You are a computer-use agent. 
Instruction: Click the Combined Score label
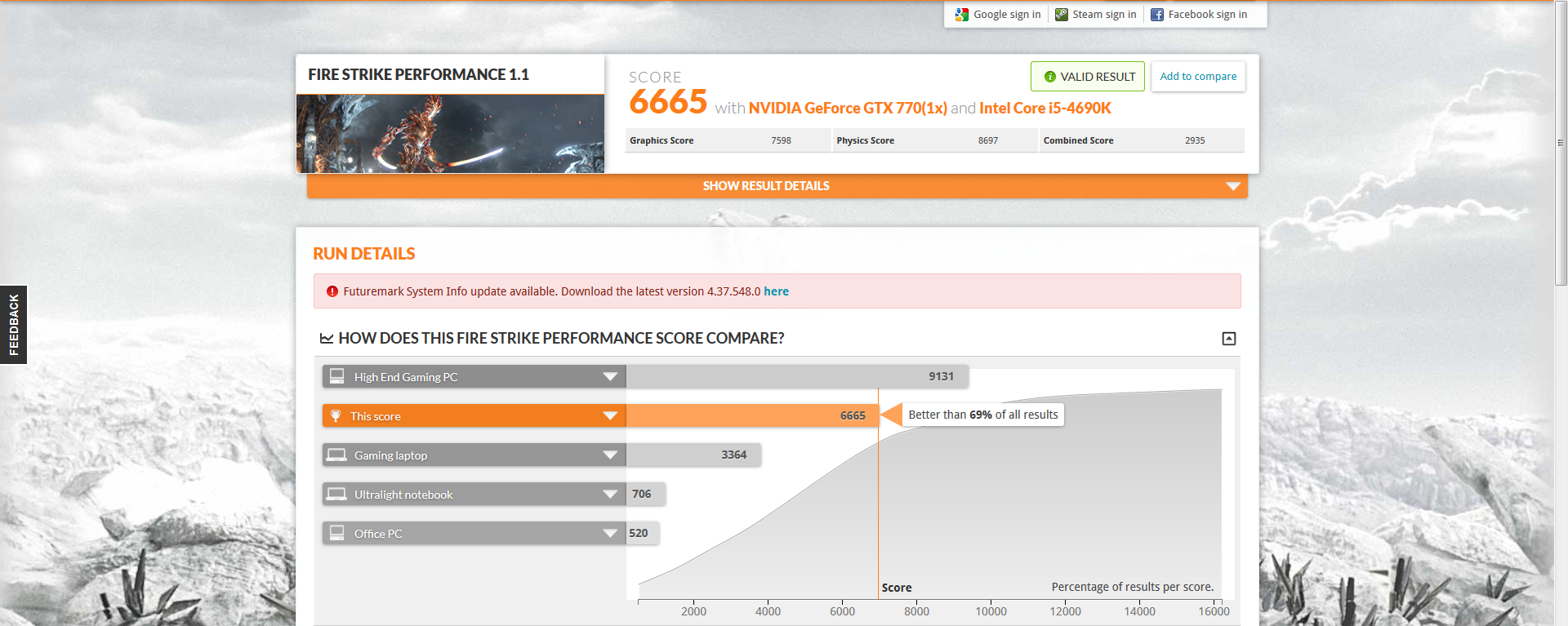pos(1078,140)
